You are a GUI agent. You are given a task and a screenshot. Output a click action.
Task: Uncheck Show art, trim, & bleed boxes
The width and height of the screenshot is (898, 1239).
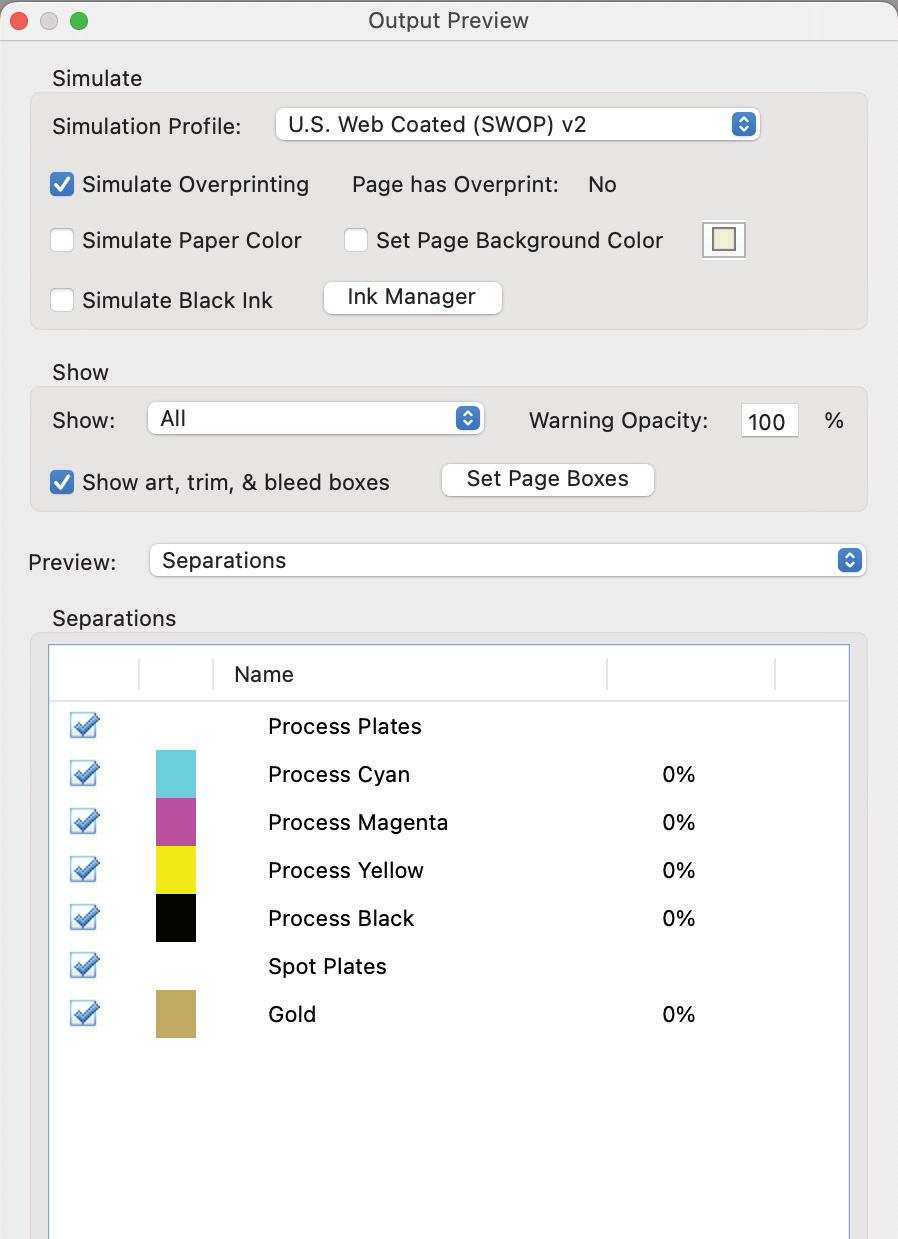pos(62,482)
